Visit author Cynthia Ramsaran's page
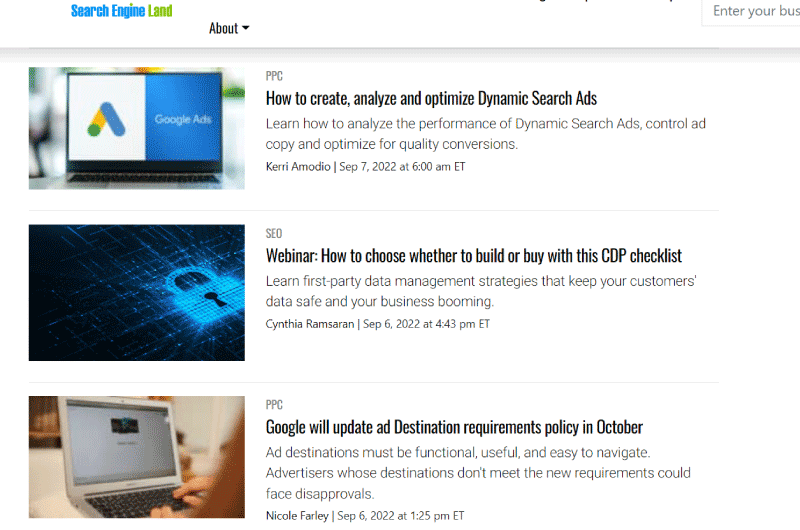The image size is (800, 530). pos(310,324)
